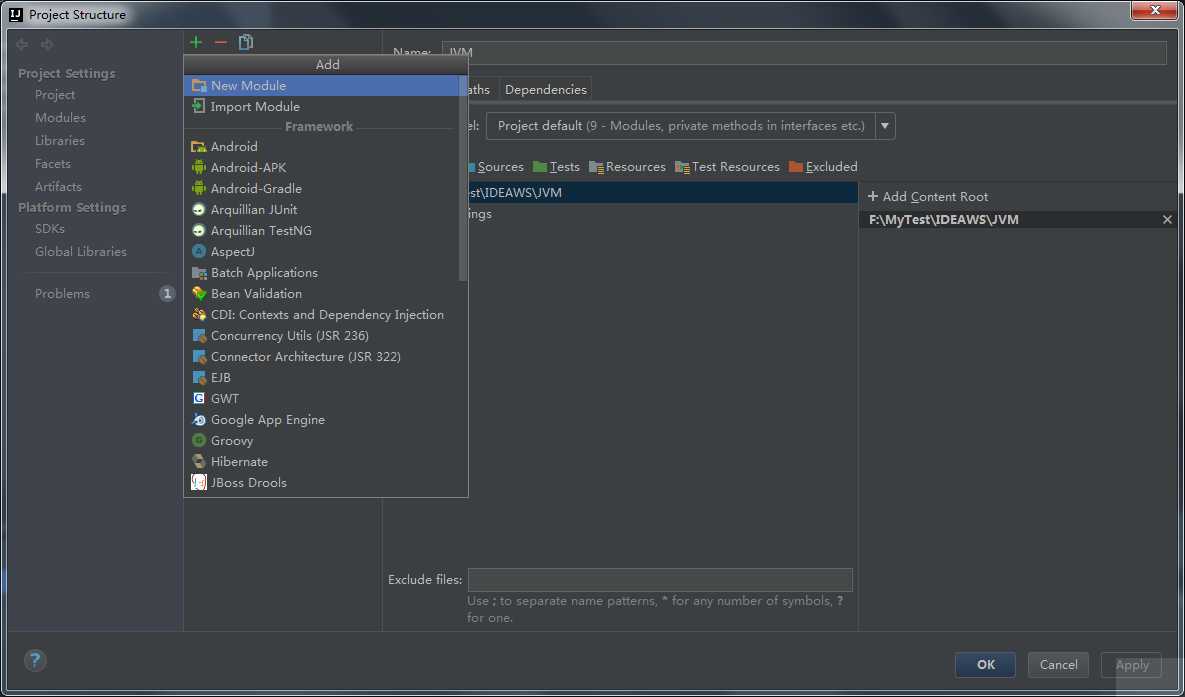Viewport: 1185px width, 697px height.
Task: Select New Module in the Add popup
Action: coord(321,85)
